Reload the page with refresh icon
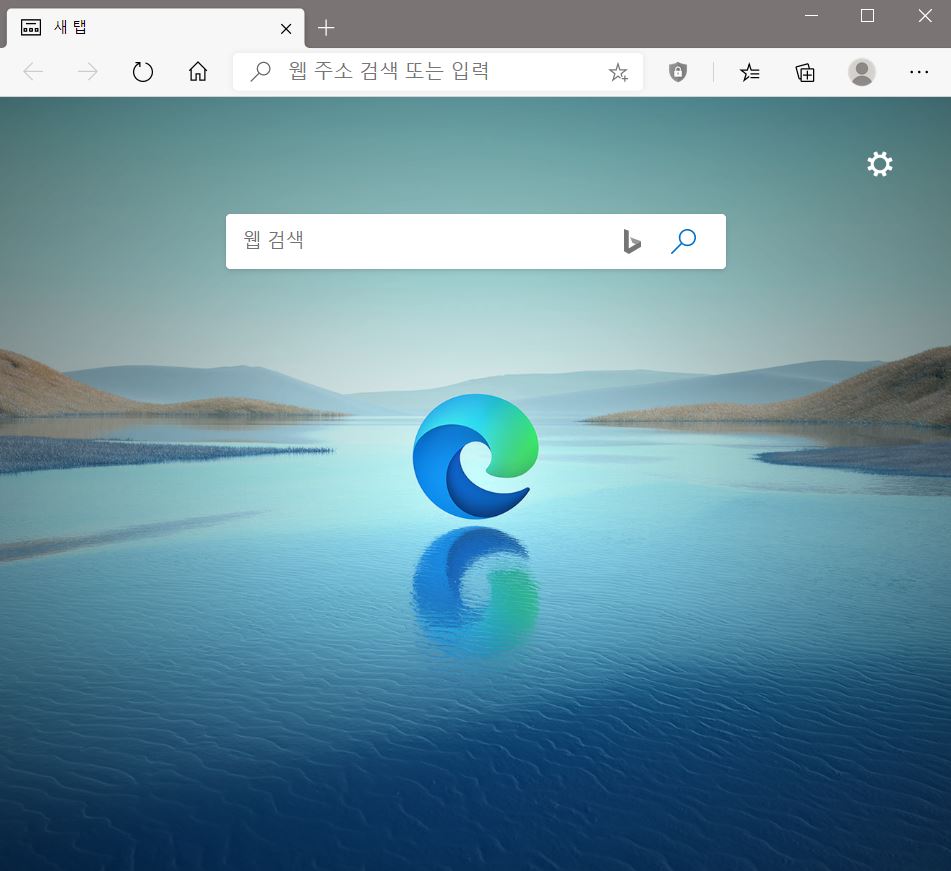This screenshot has width=951, height=871. (x=143, y=72)
